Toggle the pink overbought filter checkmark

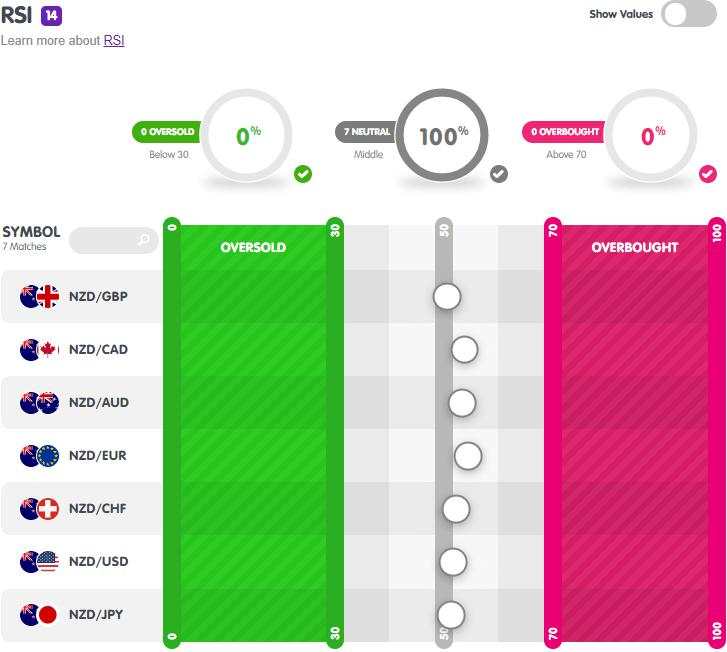(x=708, y=174)
